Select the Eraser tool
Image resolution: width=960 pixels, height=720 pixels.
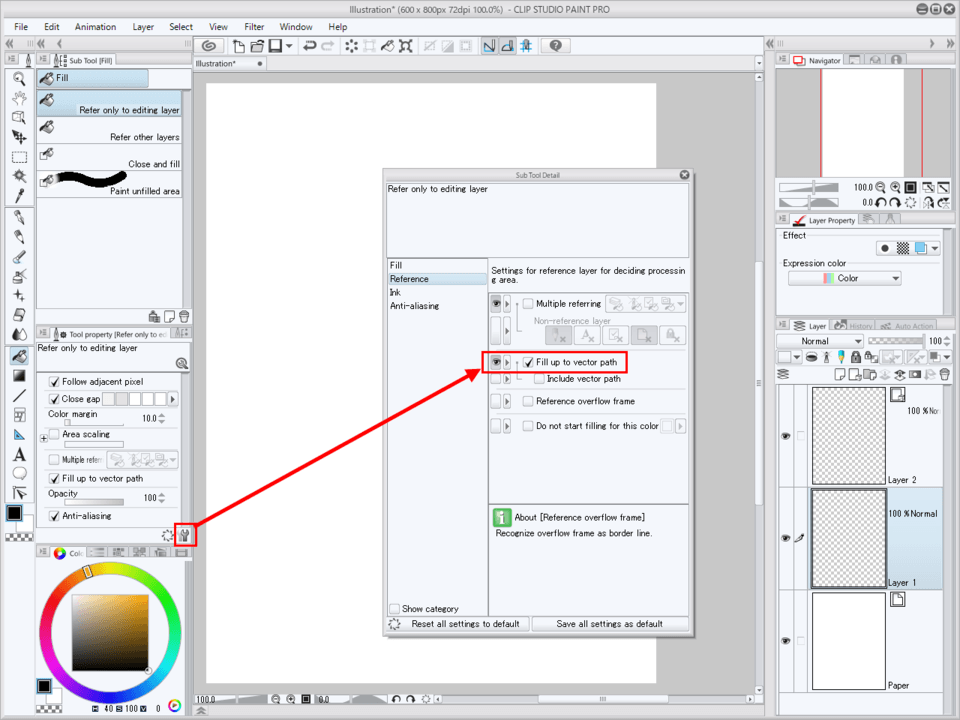pos(19,315)
